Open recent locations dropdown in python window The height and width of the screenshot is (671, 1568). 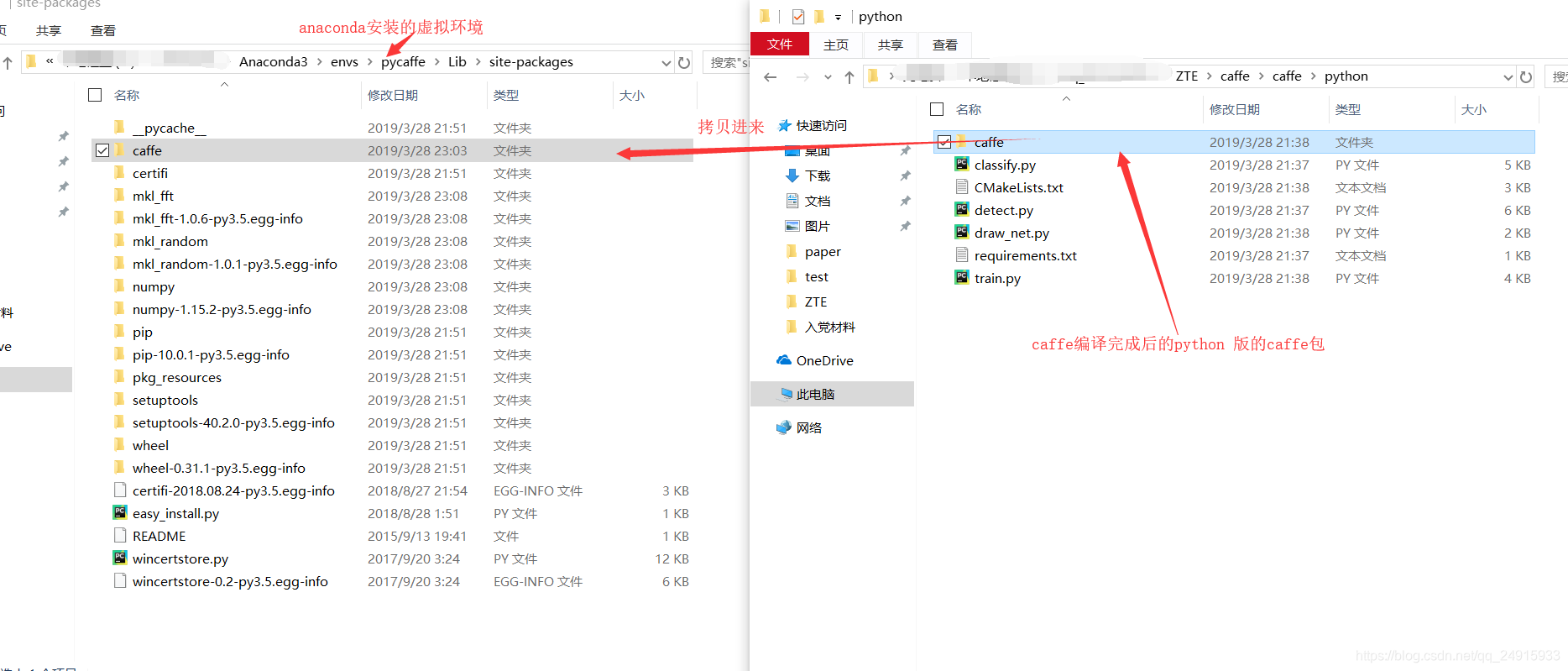[828, 77]
